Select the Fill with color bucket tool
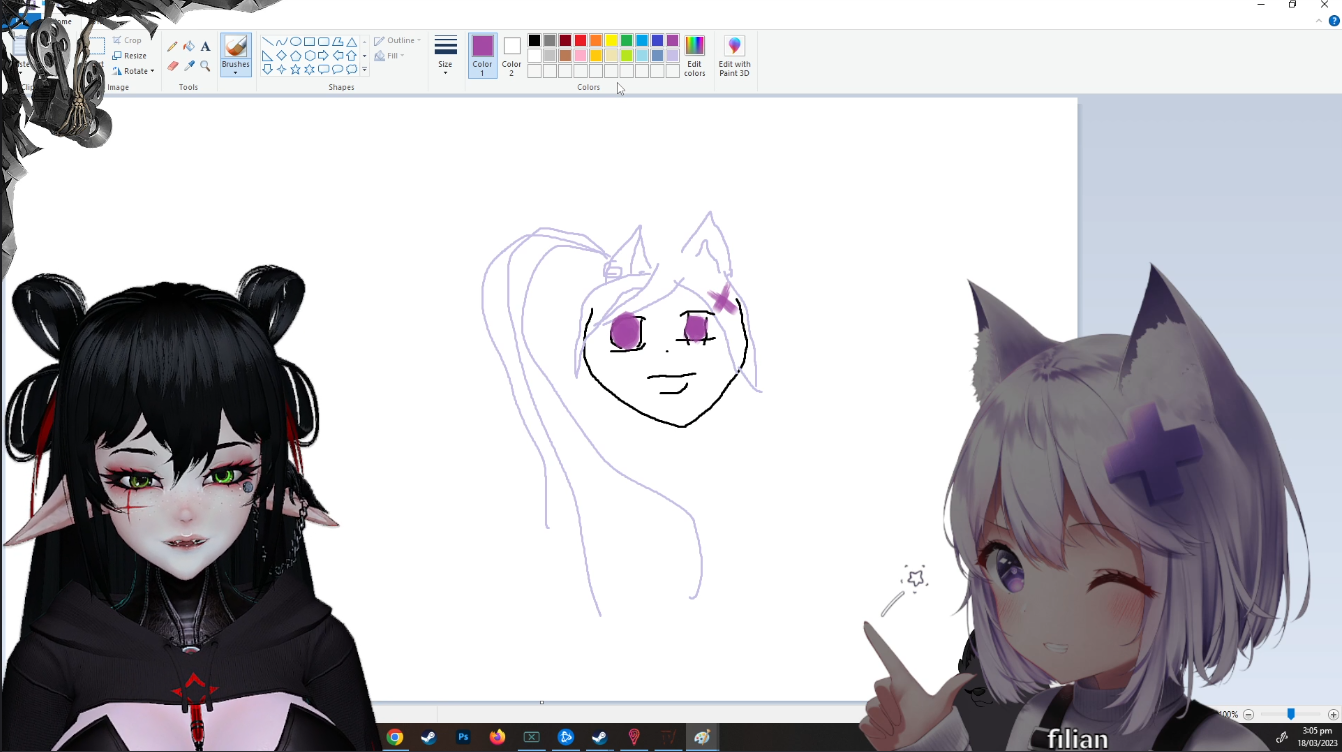The image size is (1342, 752). (x=188, y=47)
